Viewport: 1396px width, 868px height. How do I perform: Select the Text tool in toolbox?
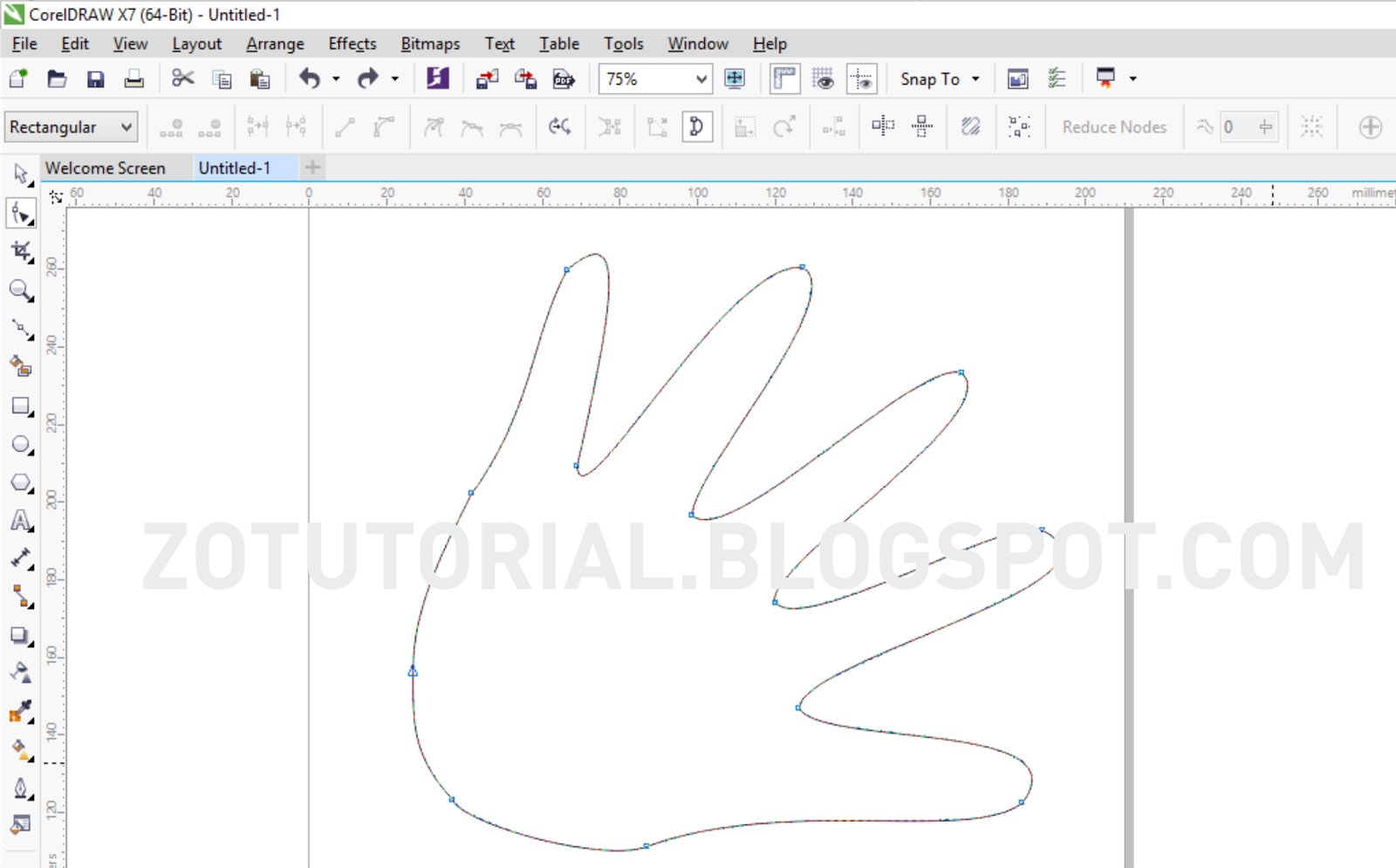[x=21, y=521]
